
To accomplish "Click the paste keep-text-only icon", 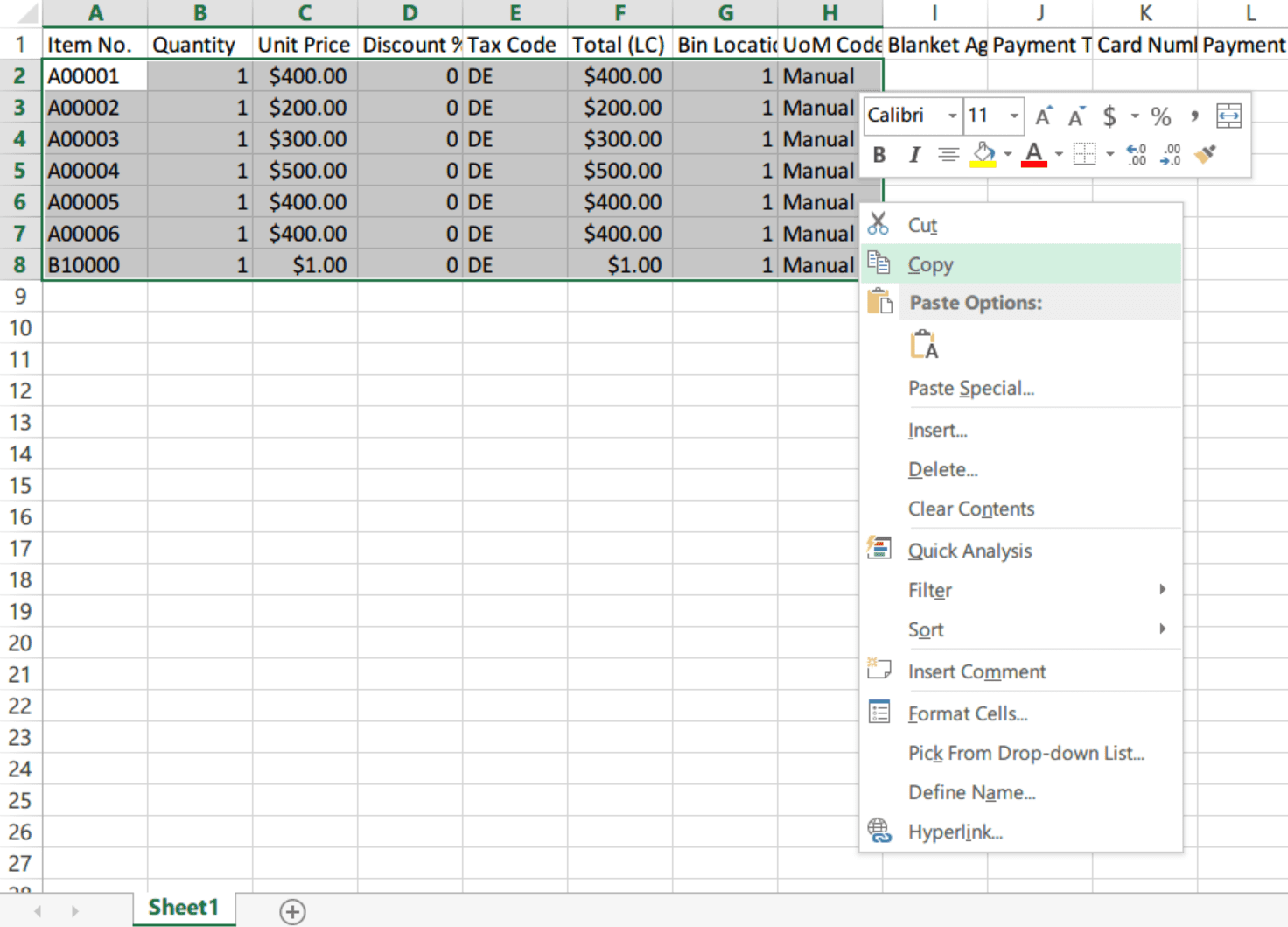I will click(x=924, y=345).
